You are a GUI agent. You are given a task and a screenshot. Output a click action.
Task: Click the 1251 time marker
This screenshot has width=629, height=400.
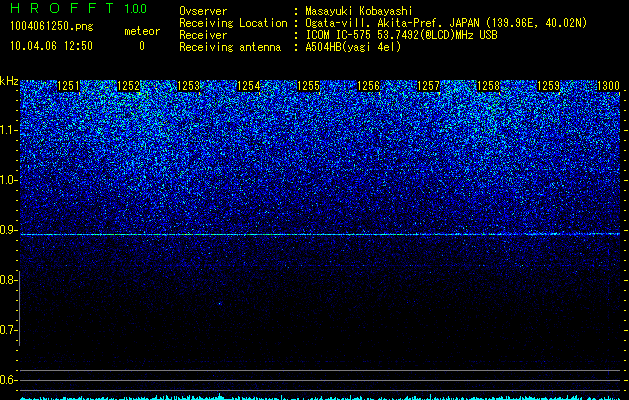[x=68, y=86]
